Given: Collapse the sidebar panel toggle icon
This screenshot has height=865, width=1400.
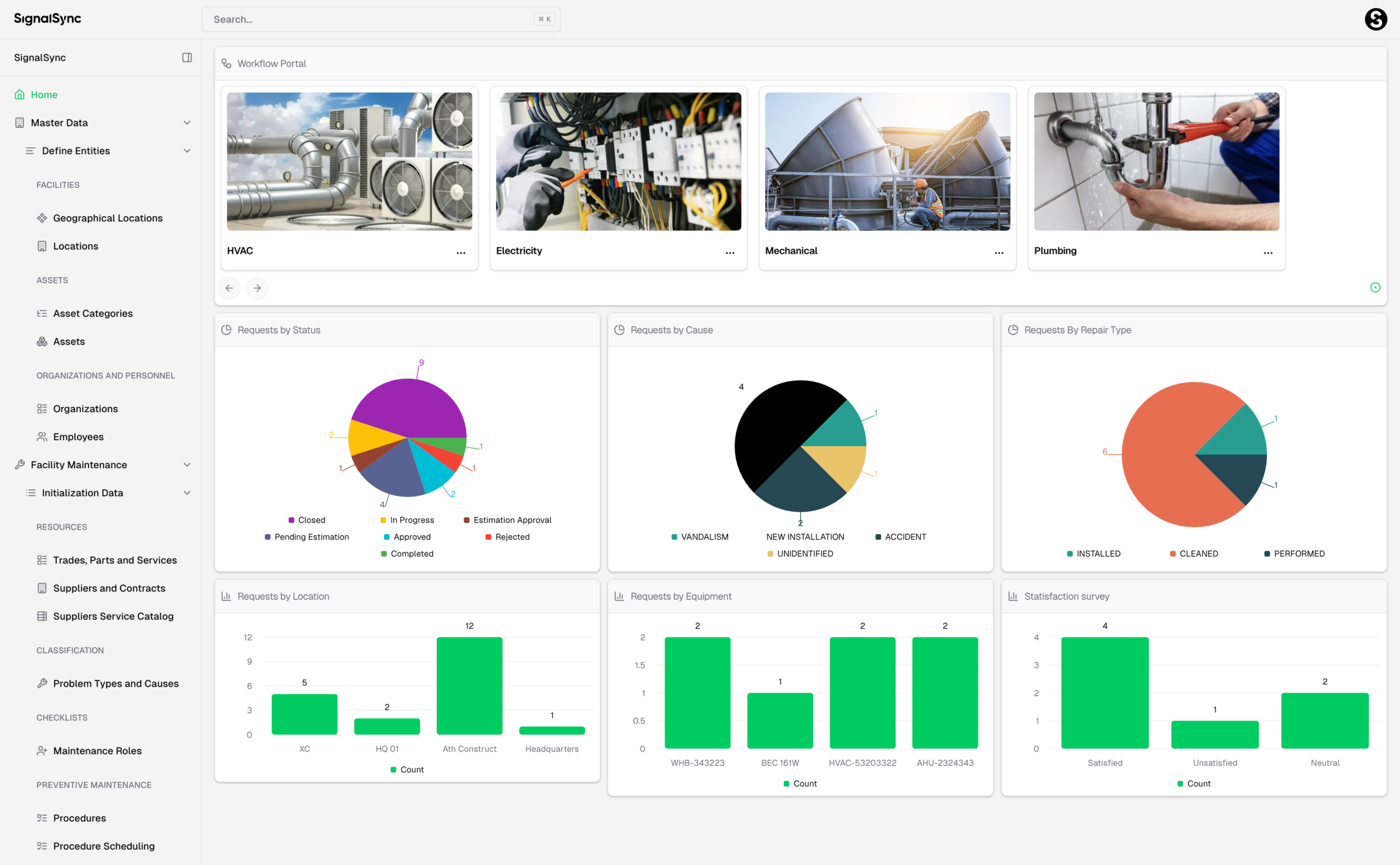Looking at the screenshot, I should [187, 57].
